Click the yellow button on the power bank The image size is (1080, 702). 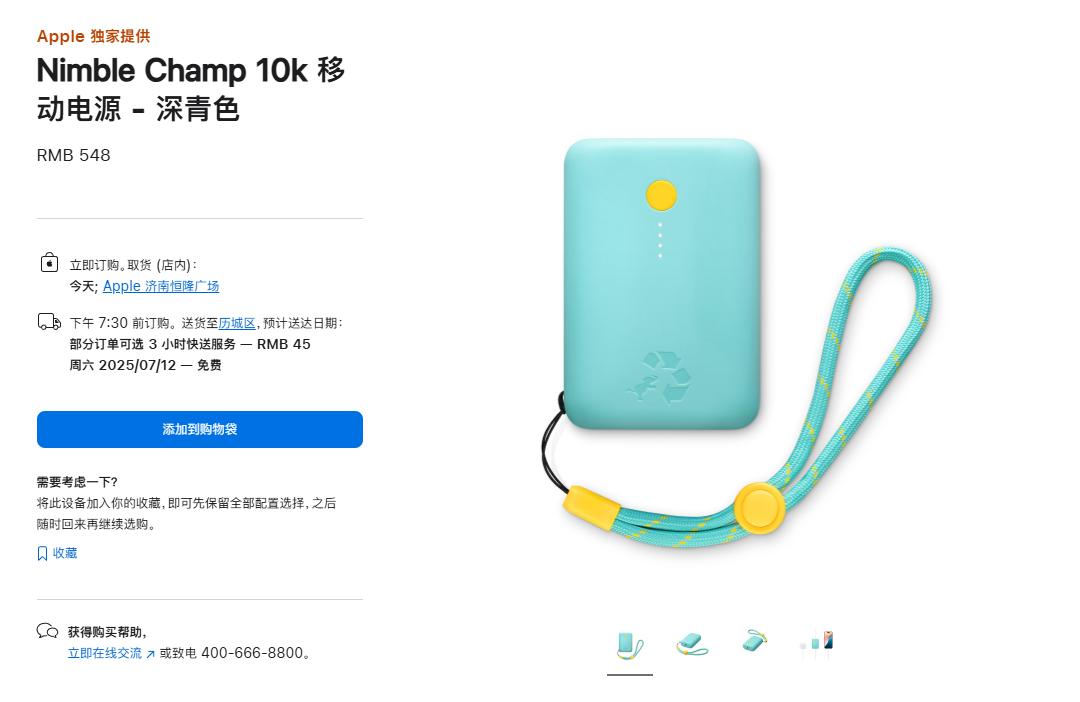pyautogui.click(x=661, y=195)
